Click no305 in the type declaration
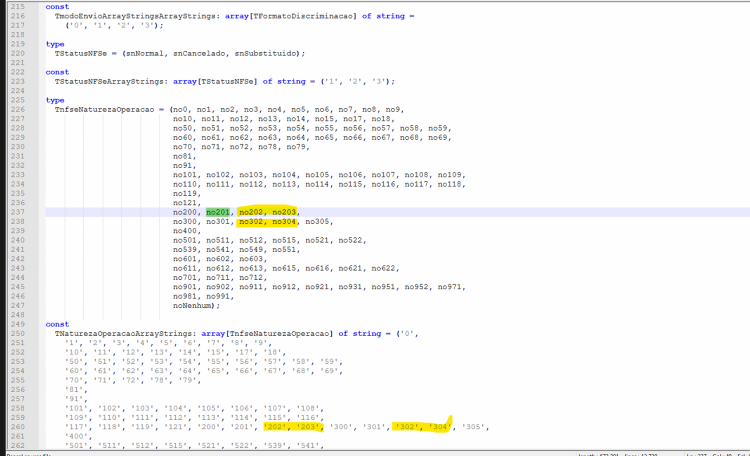This screenshot has height=456, width=750. tap(317, 222)
